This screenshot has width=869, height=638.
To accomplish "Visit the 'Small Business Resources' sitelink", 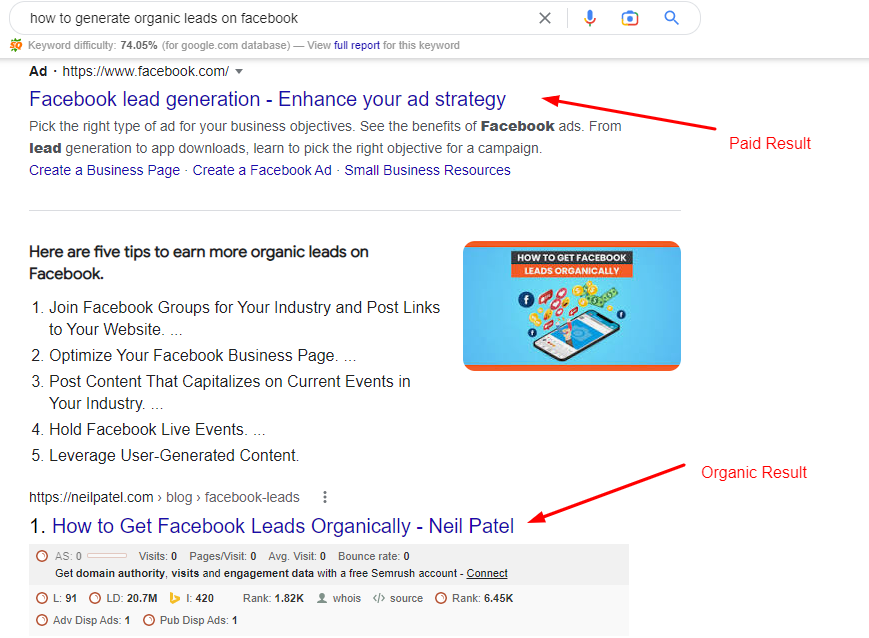I will tap(427, 170).
